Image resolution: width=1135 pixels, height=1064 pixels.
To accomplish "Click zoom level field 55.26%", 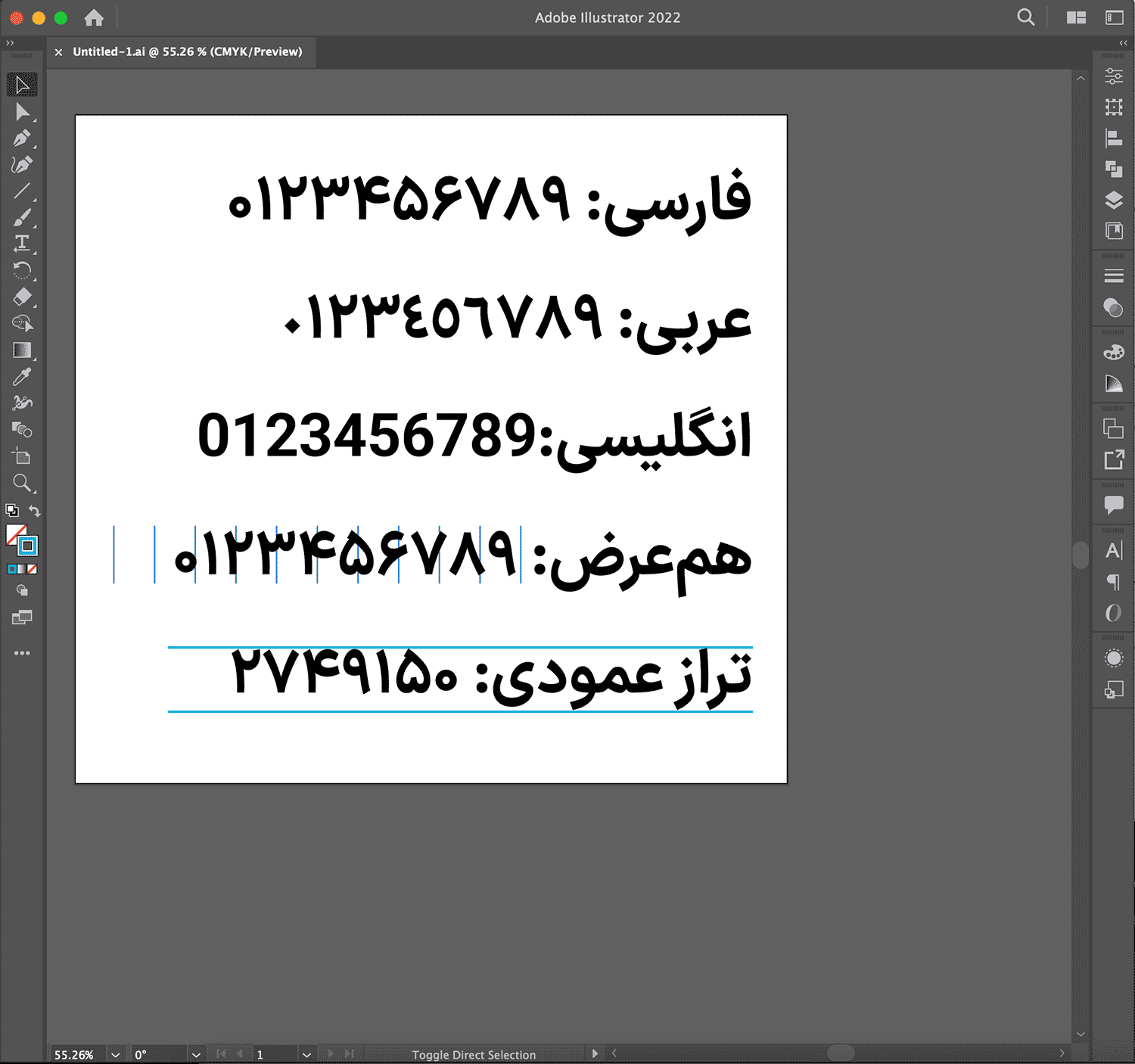I will [79, 1054].
